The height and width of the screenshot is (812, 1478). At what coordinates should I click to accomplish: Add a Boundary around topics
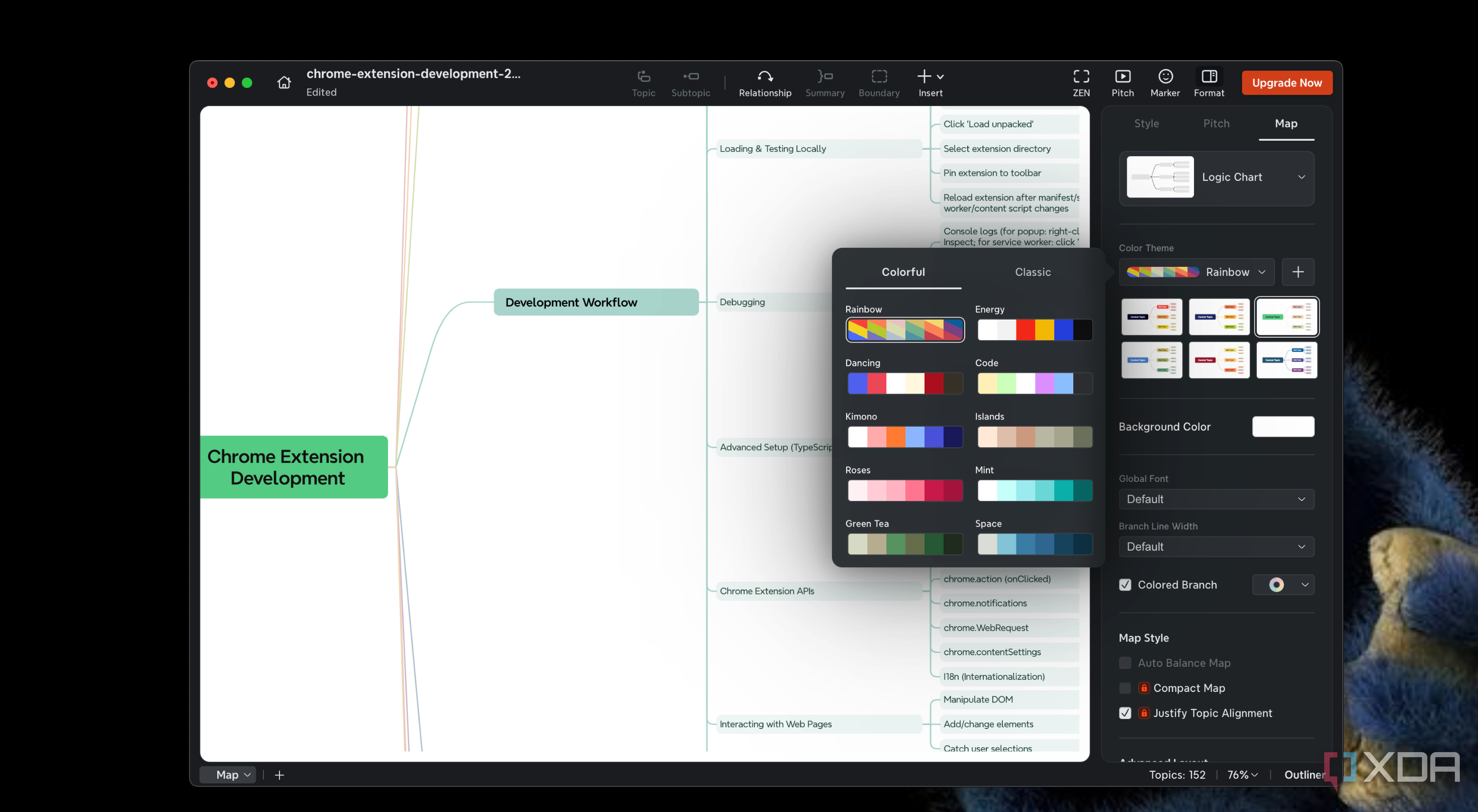pos(879,83)
